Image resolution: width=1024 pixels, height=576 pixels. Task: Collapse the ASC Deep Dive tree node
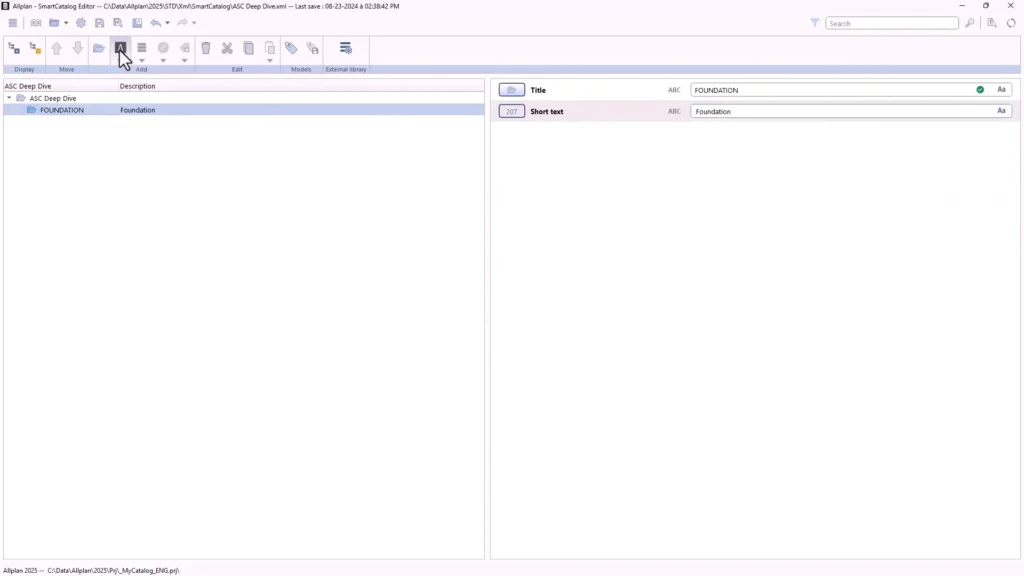coord(9,98)
